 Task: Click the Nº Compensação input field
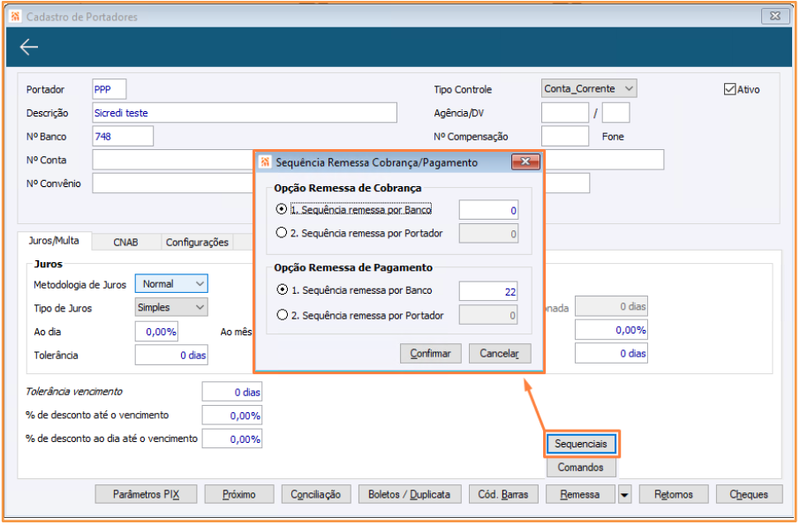click(565, 136)
